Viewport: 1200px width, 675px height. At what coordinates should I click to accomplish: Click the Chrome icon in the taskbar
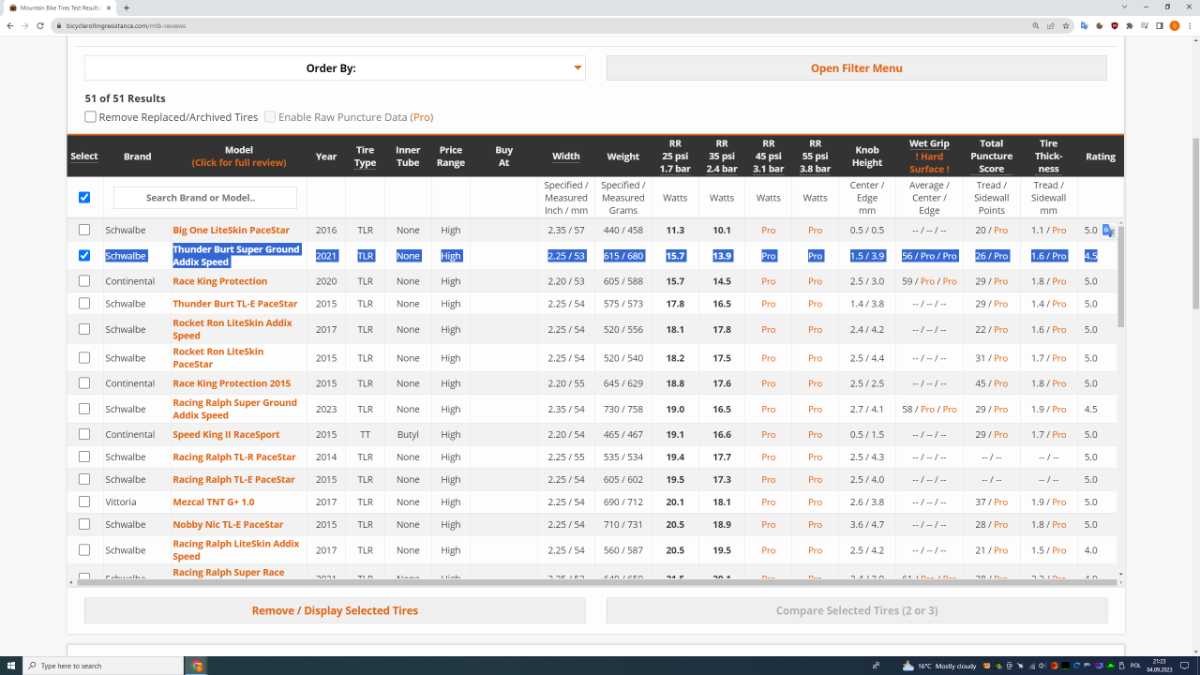pos(197,665)
